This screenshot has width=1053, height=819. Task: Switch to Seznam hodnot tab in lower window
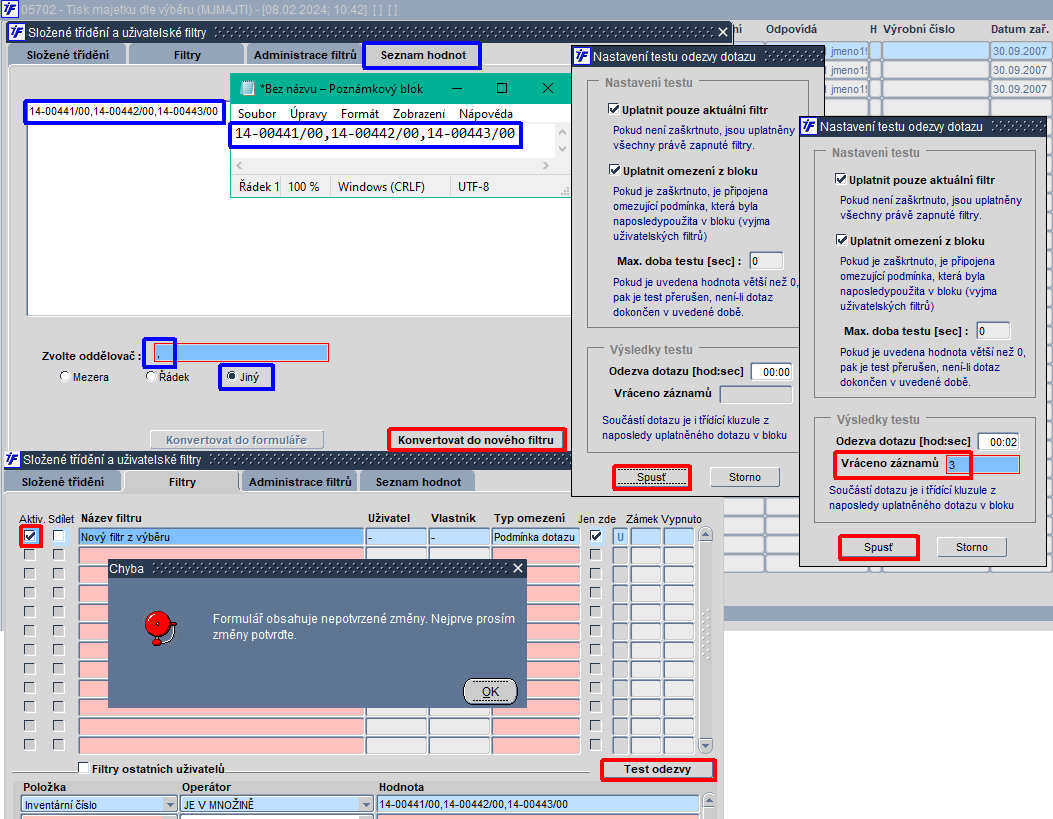(x=418, y=482)
